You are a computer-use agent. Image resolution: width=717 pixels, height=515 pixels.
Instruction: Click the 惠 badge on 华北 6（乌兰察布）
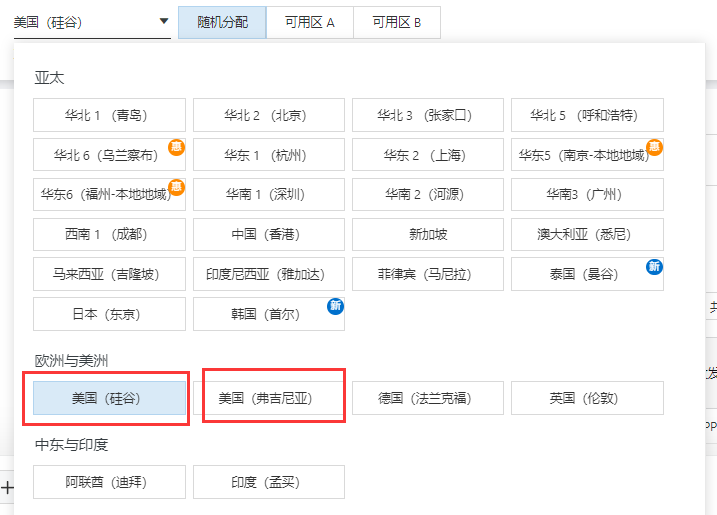[176, 147]
